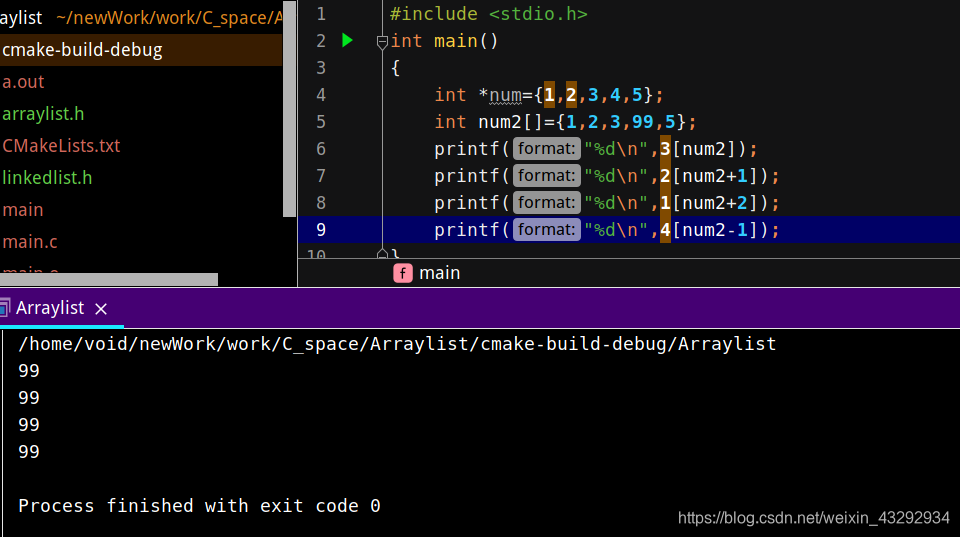Click the executable path in run output
Viewport: 960px width, 537px height.
397,344
